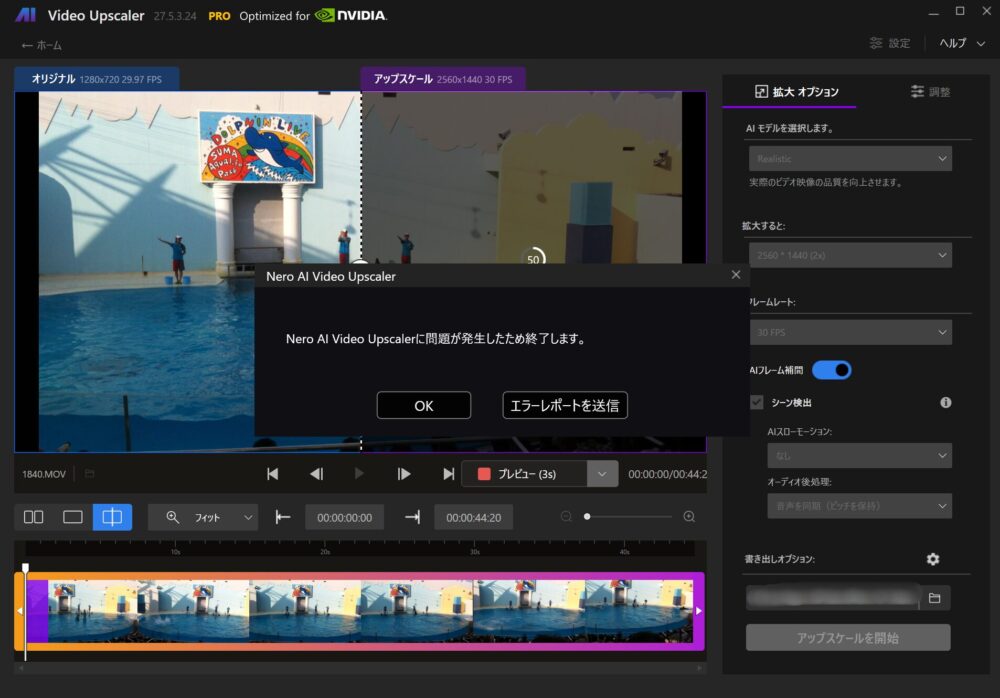Toggle AIフレーム補間 switch

(832, 370)
